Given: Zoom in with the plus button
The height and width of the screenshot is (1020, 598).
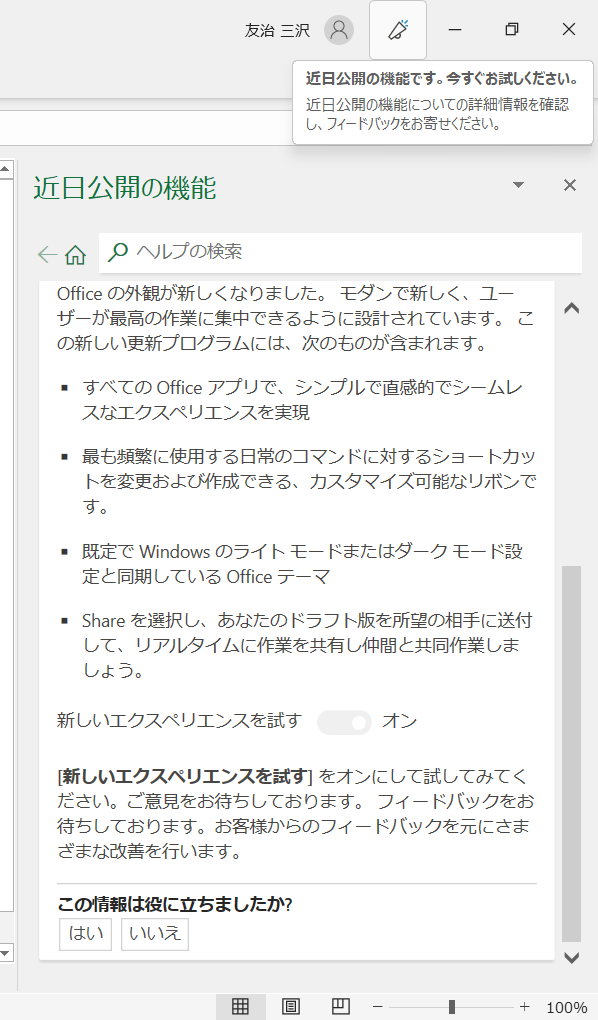Looking at the screenshot, I should (x=524, y=1007).
